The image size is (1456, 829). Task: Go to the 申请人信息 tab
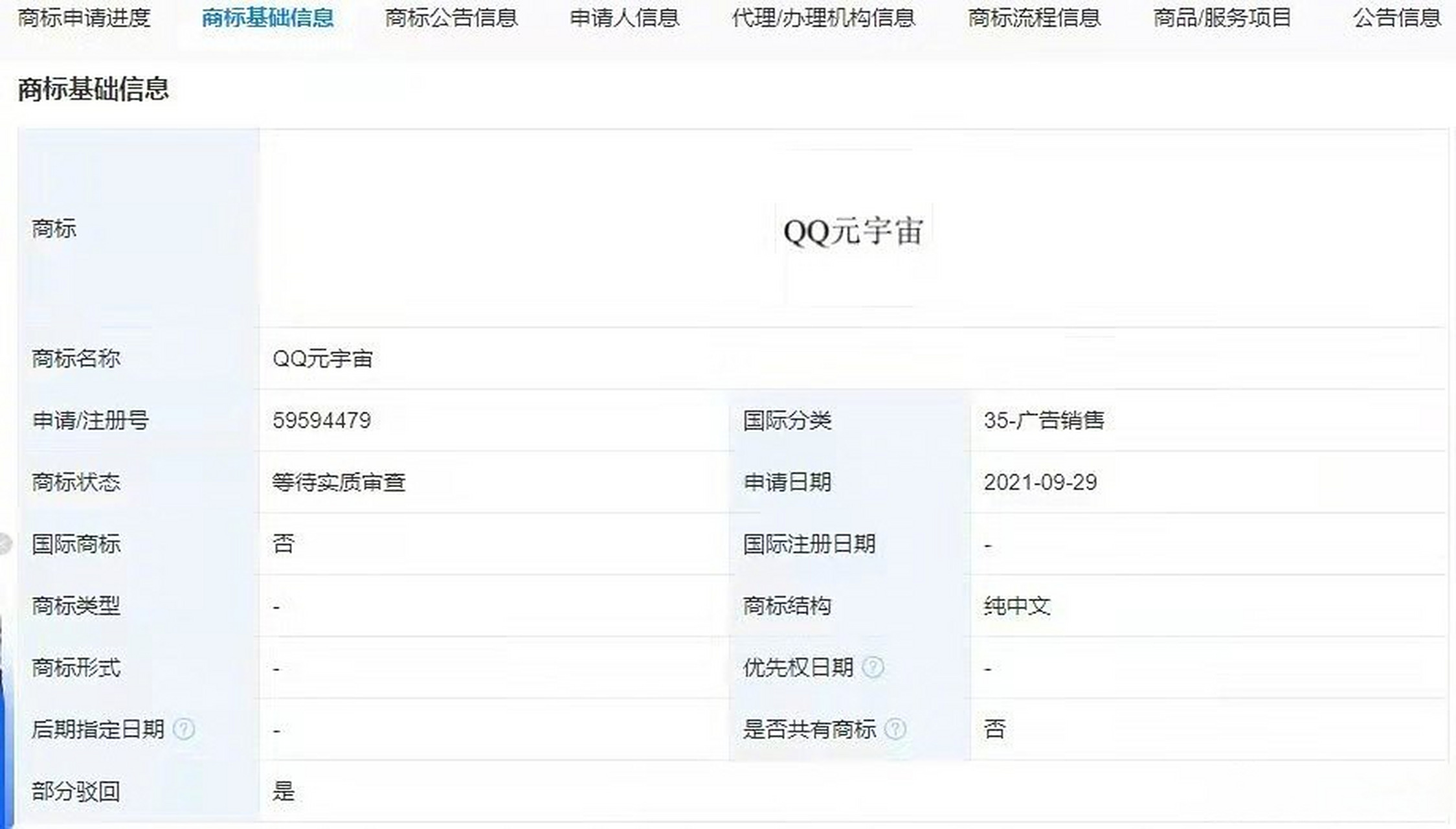click(x=625, y=18)
